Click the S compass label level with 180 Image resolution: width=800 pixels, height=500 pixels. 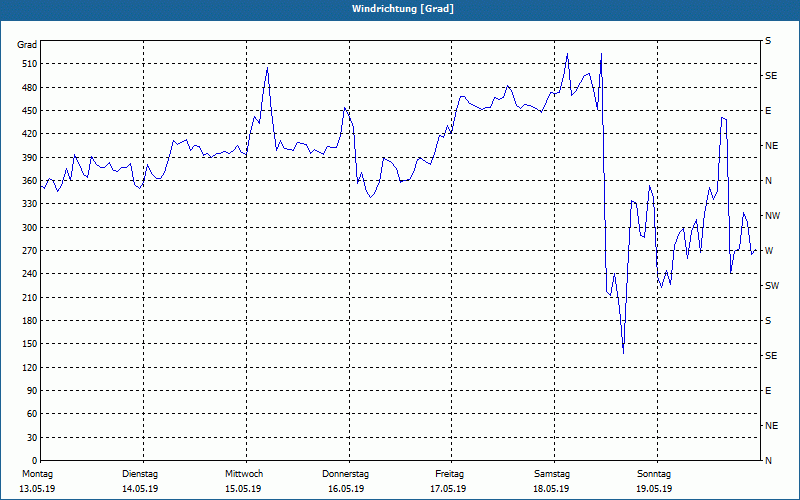[x=768, y=321]
